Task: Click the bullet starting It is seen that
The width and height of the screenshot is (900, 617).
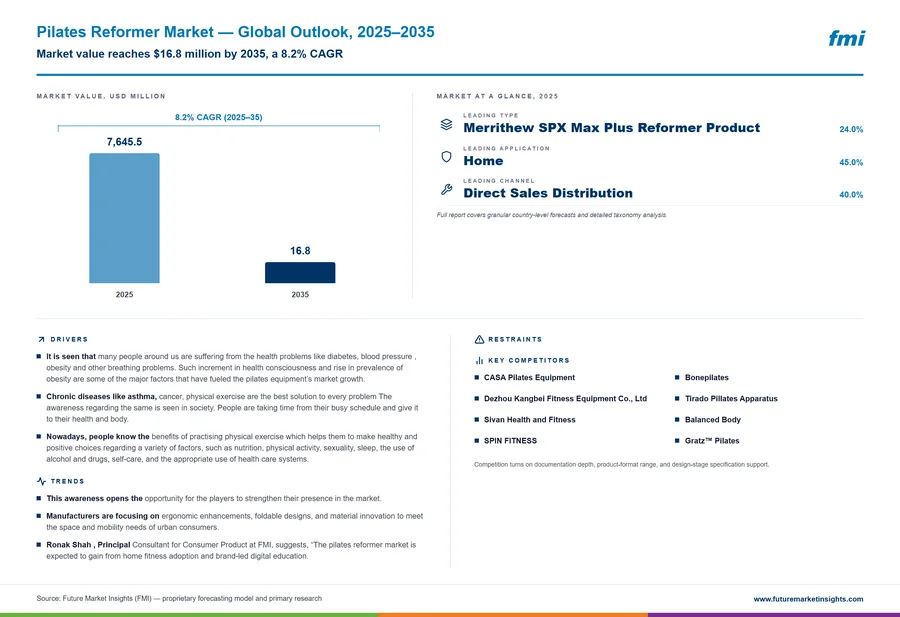Action: pyautogui.click(x=232, y=367)
